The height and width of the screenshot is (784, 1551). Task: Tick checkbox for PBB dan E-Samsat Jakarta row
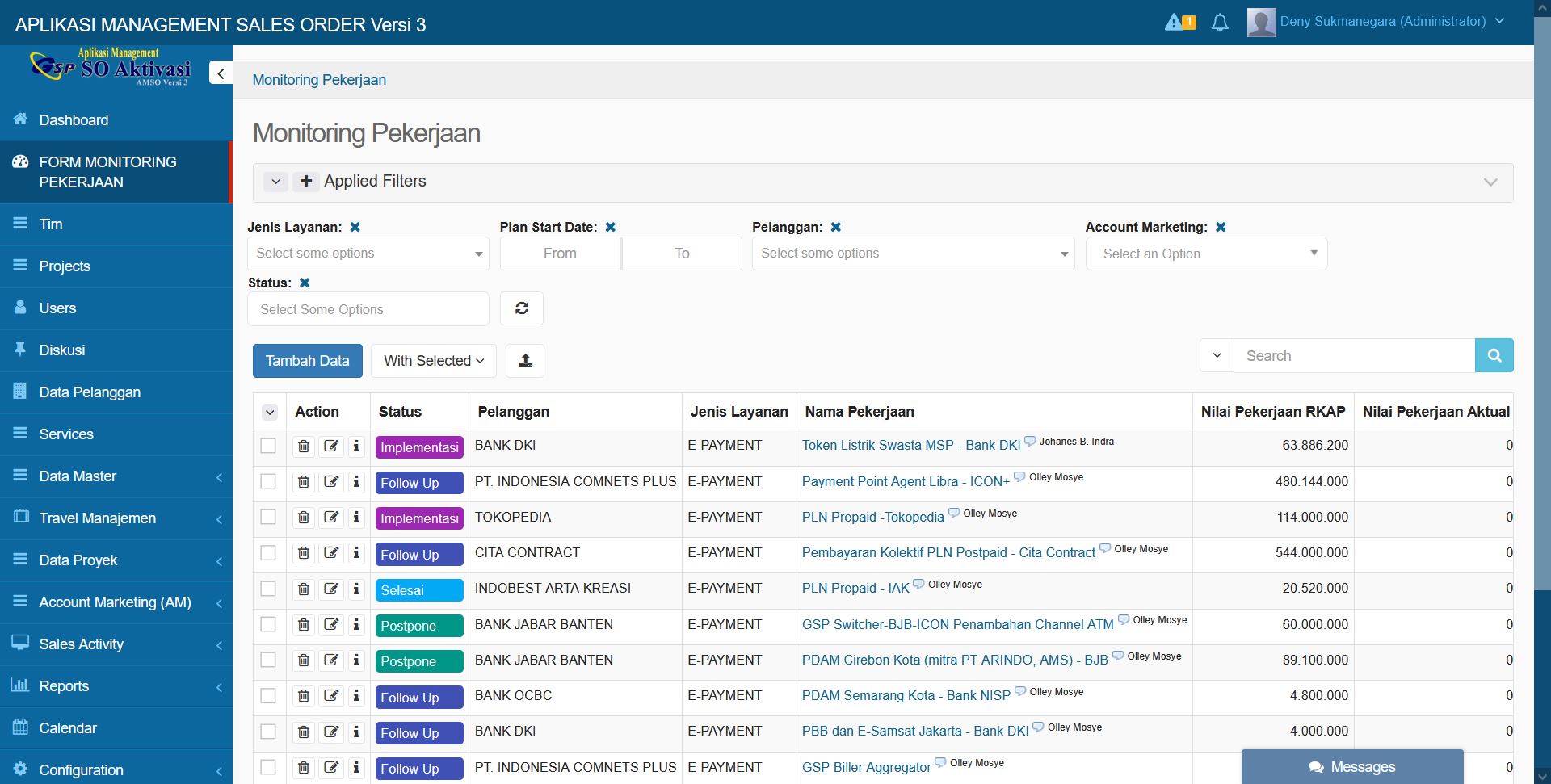[x=268, y=732]
